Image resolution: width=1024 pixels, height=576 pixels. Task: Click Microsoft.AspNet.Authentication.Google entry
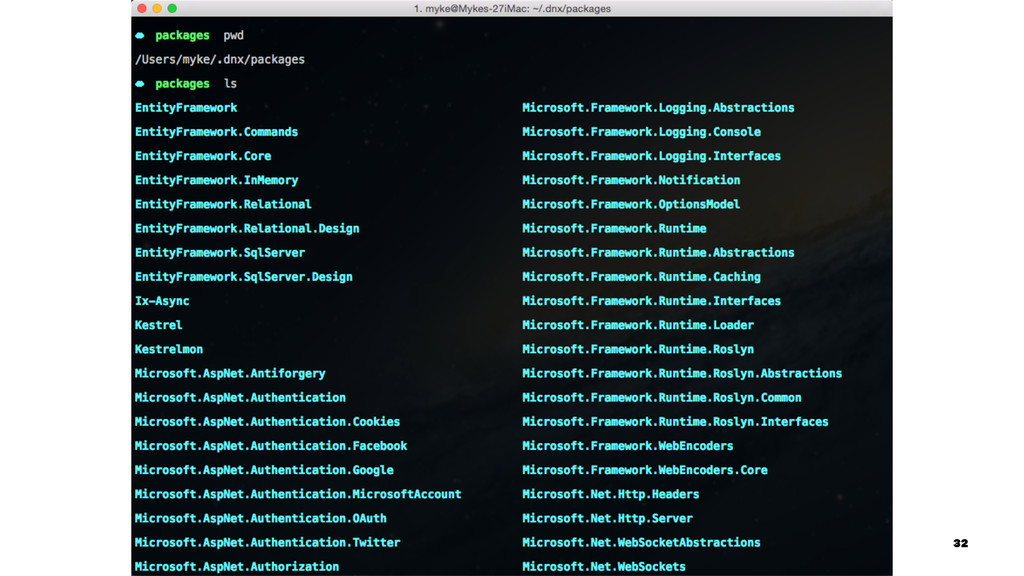tap(264, 470)
